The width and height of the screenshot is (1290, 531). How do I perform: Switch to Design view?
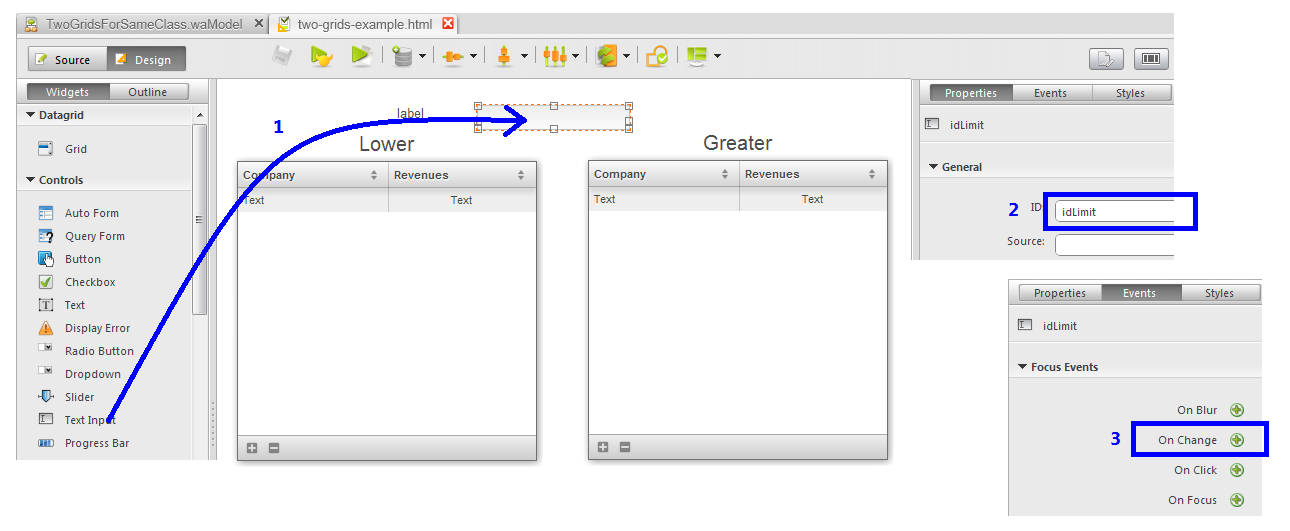click(145, 60)
